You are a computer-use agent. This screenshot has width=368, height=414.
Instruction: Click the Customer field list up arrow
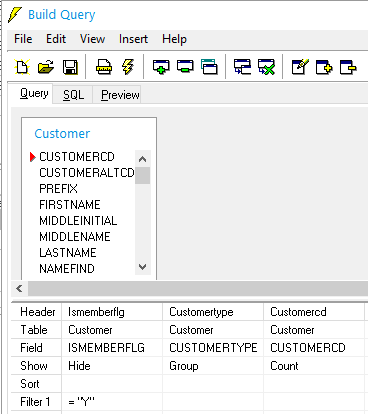[142, 159]
